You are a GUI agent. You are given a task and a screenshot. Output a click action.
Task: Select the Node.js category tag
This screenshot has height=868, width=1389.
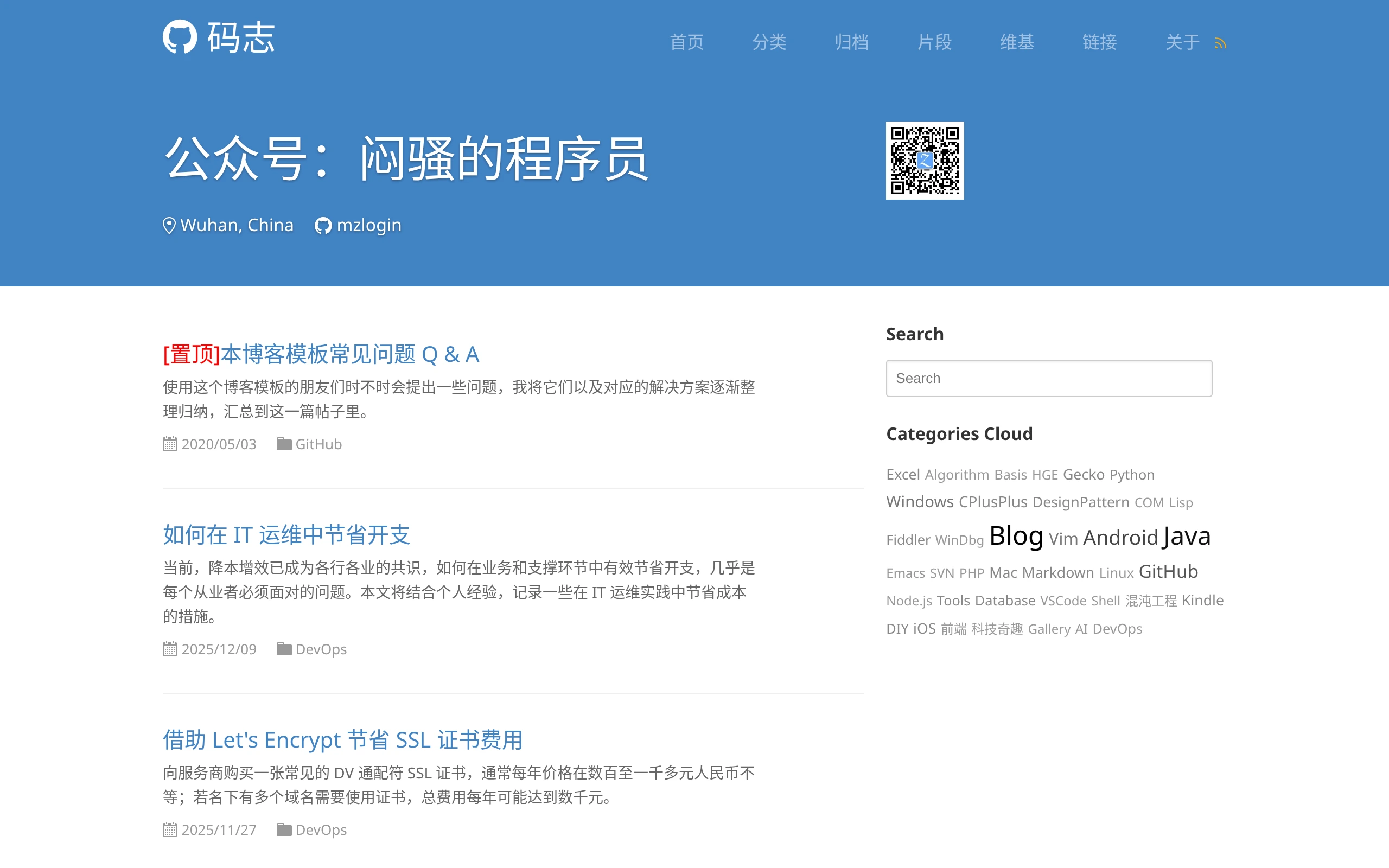tap(909, 601)
